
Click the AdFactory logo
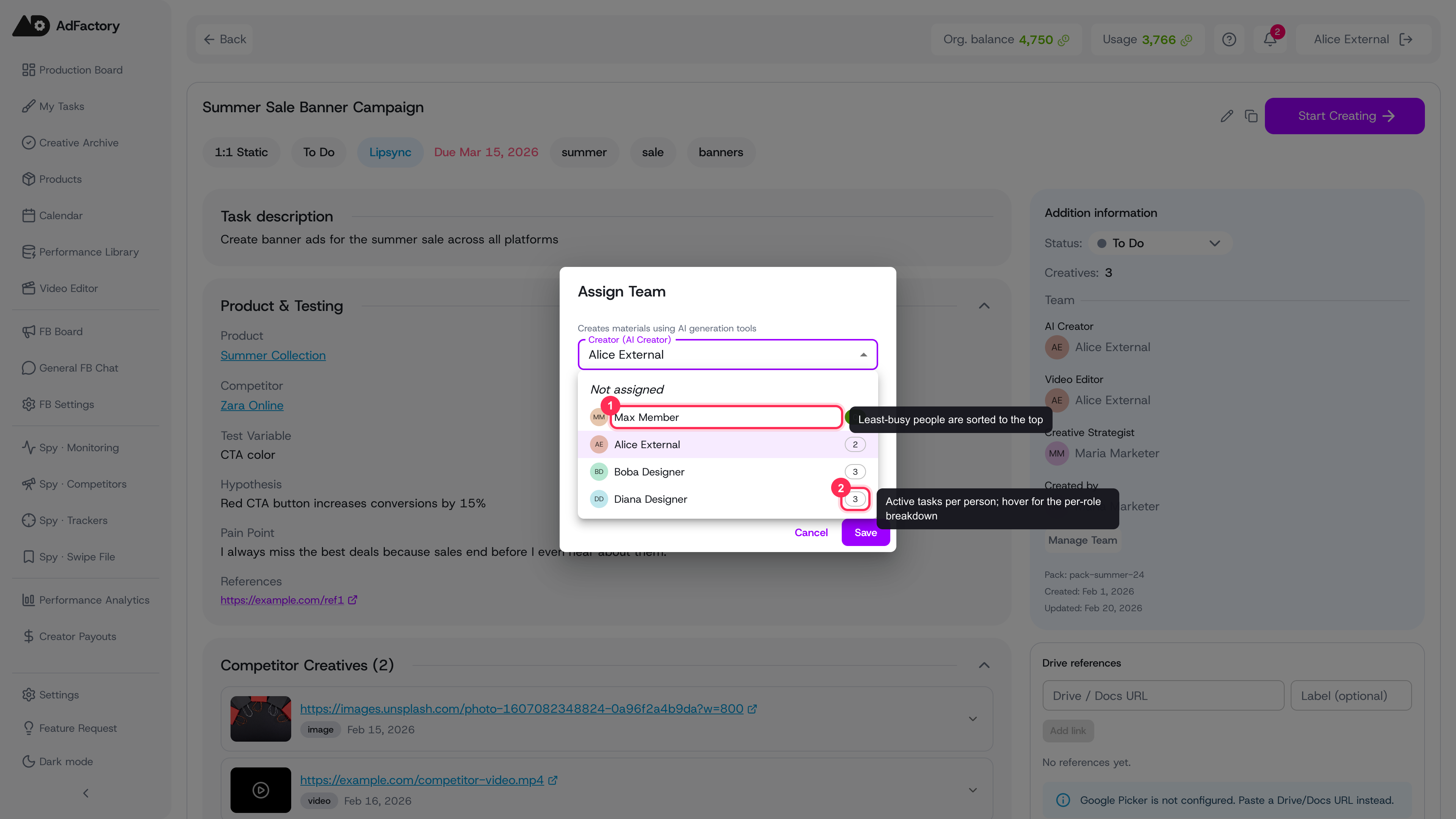point(66,25)
